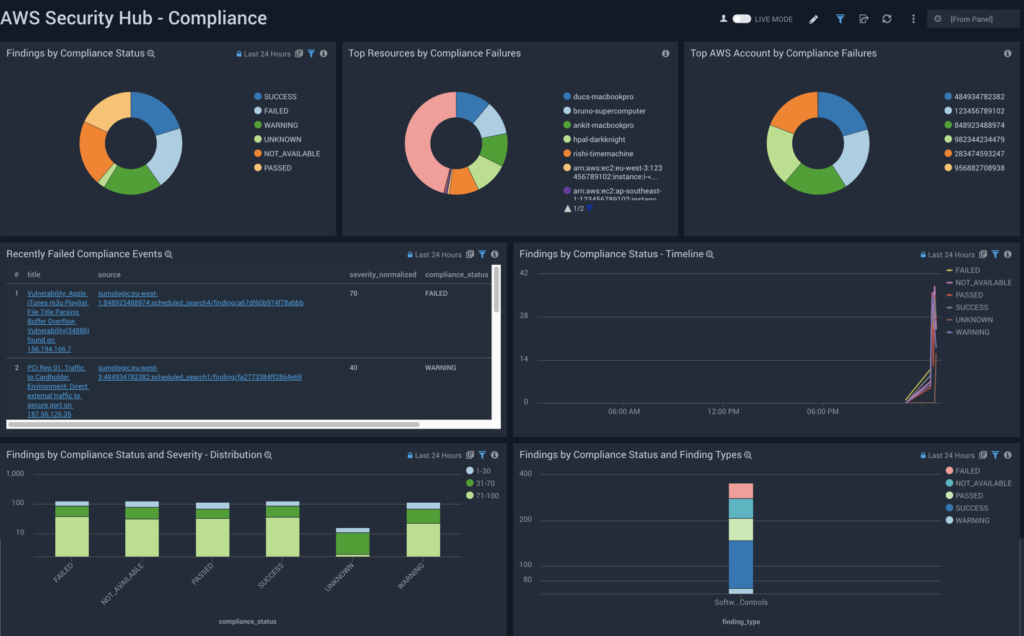Open sumologic eu-west-1 scheduled_search4 finding link
This screenshot has width=1024, height=636.
coord(200,298)
